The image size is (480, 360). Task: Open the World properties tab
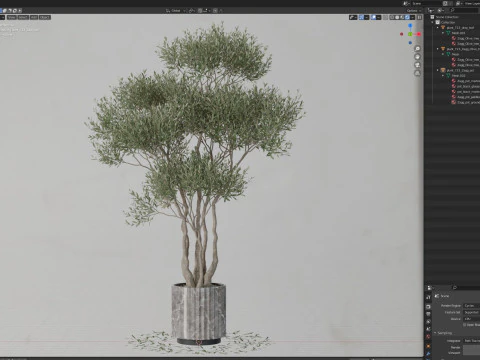(428, 337)
